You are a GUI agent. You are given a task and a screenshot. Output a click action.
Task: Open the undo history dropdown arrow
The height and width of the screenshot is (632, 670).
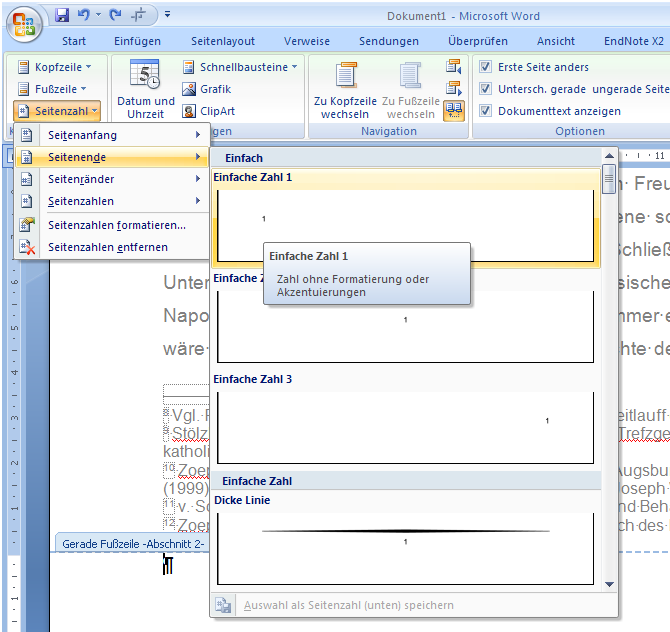coord(99,15)
